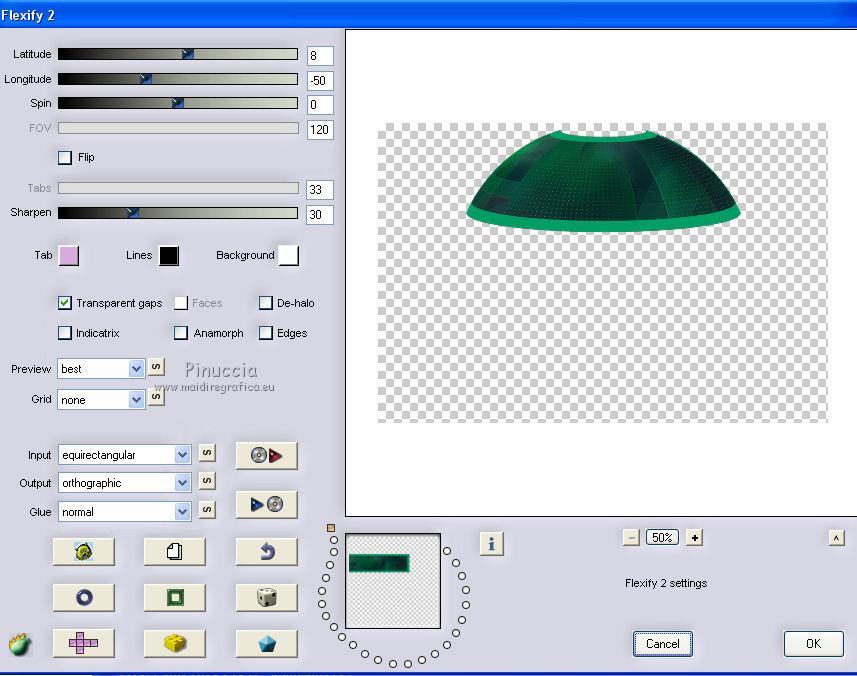Enable the Indicatrix checkbox

tap(64, 333)
